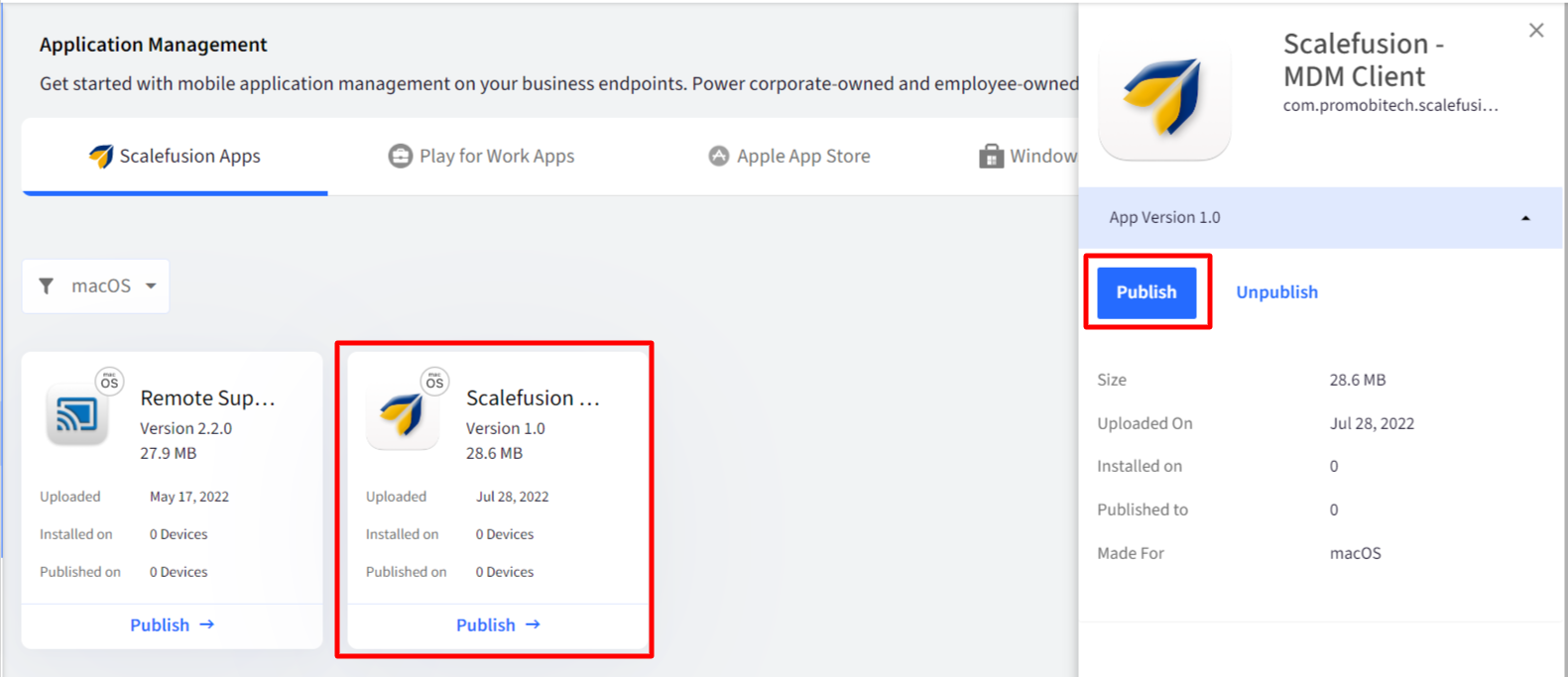1568x677 pixels.
Task: Click Publish under Scalefusion app card
Action: coord(498,625)
